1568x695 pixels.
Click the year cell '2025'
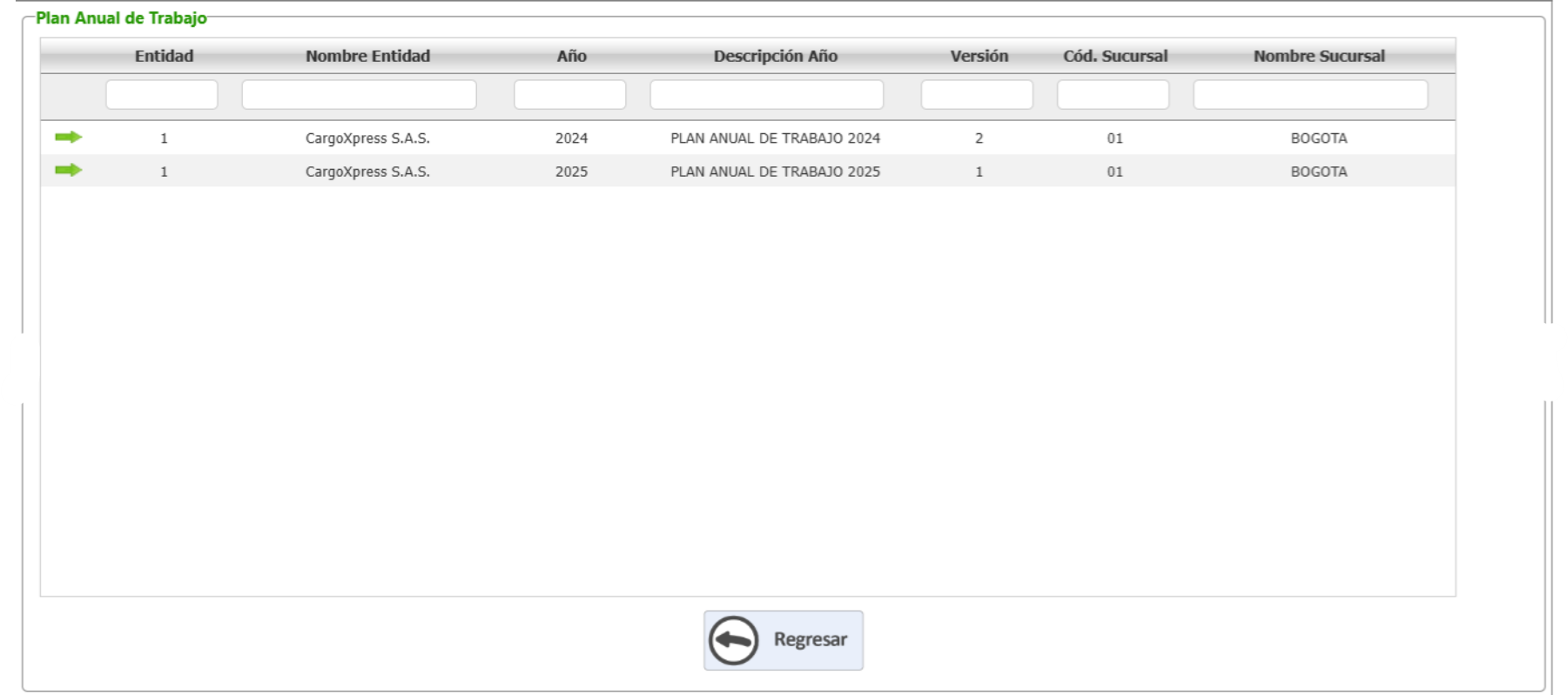coord(572,172)
